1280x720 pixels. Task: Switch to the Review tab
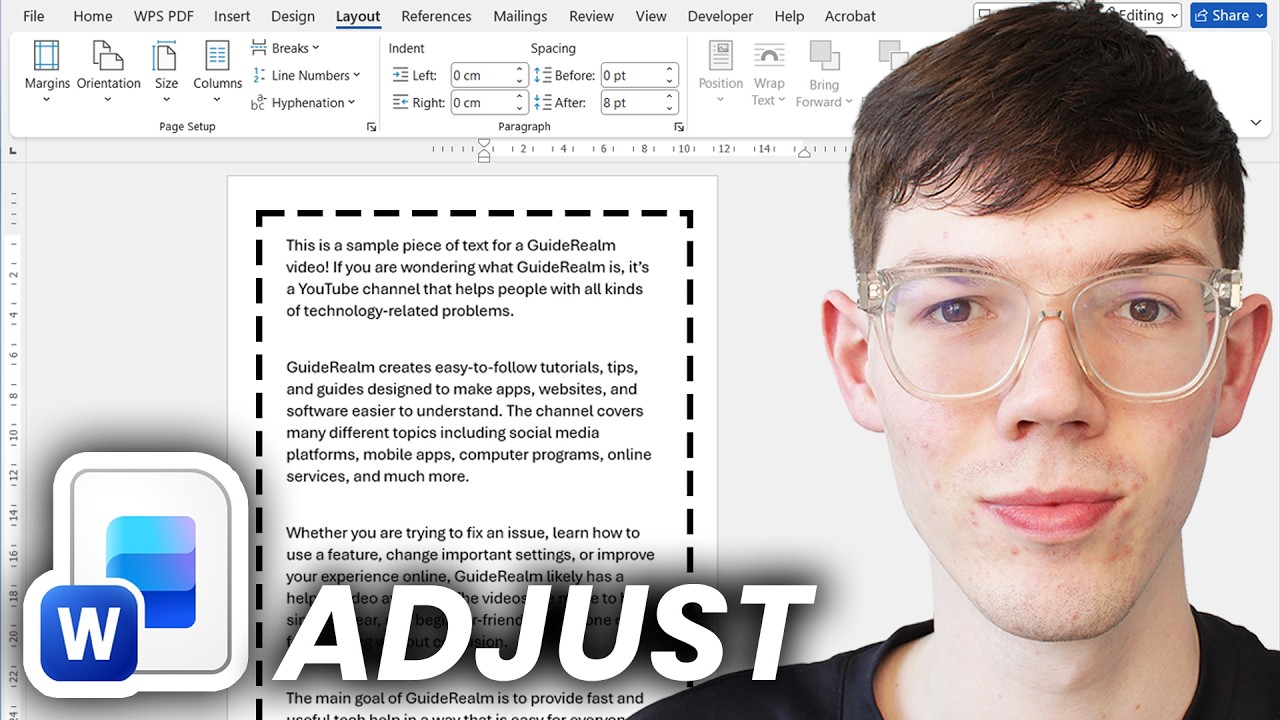591,16
